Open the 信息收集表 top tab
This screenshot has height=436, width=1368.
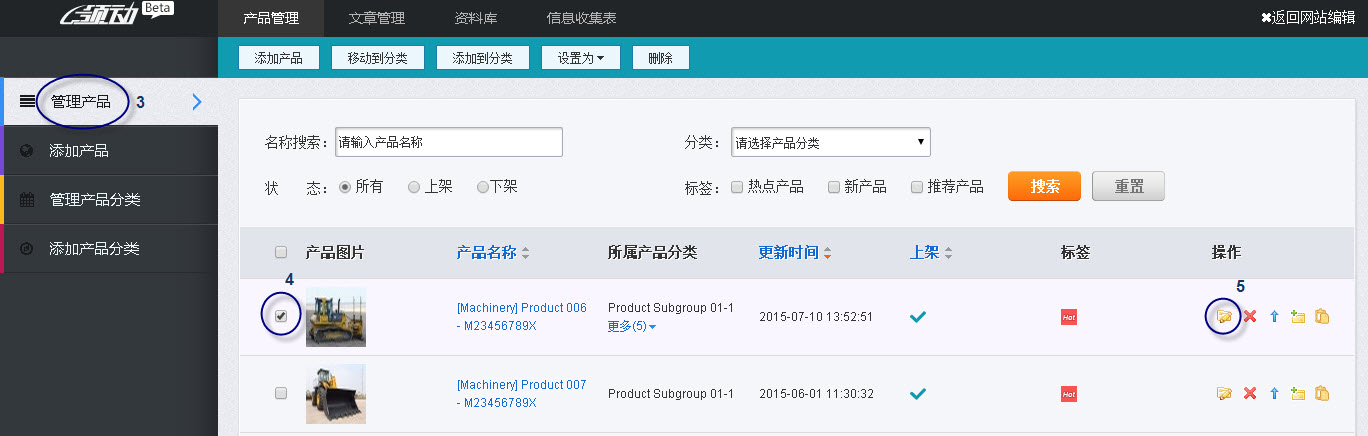(582, 18)
